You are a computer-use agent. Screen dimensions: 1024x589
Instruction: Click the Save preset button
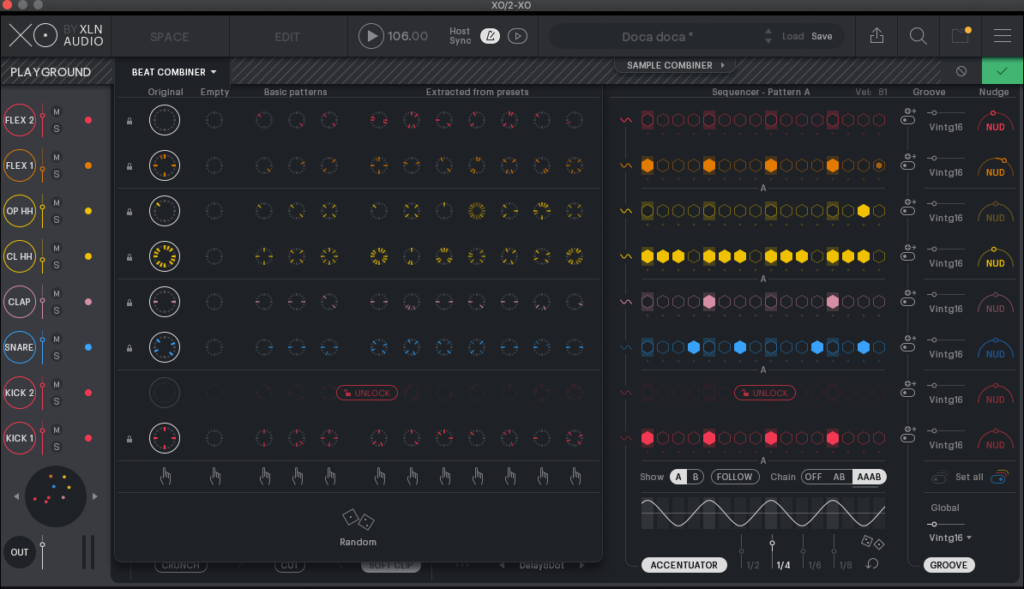(821, 36)
